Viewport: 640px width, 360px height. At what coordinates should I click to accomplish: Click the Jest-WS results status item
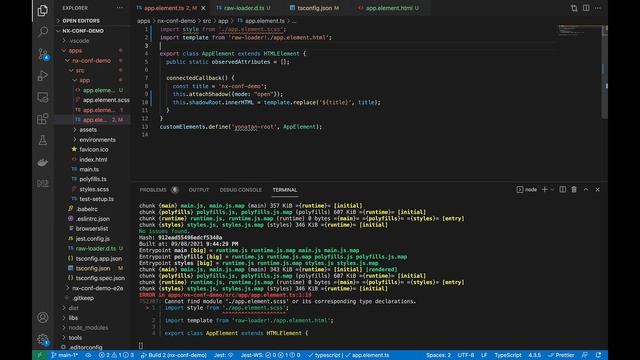pos(270,355)
